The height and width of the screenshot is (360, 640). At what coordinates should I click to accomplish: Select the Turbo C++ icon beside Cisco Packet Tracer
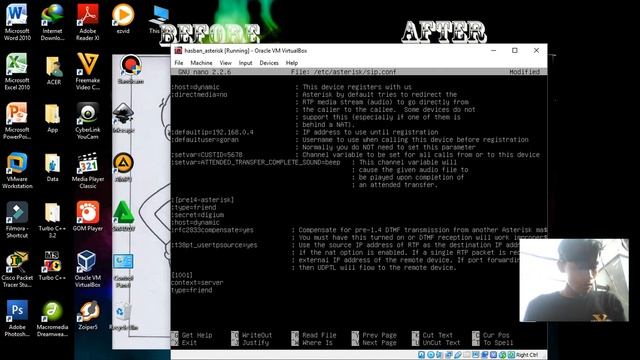click(x=52, y=265)
